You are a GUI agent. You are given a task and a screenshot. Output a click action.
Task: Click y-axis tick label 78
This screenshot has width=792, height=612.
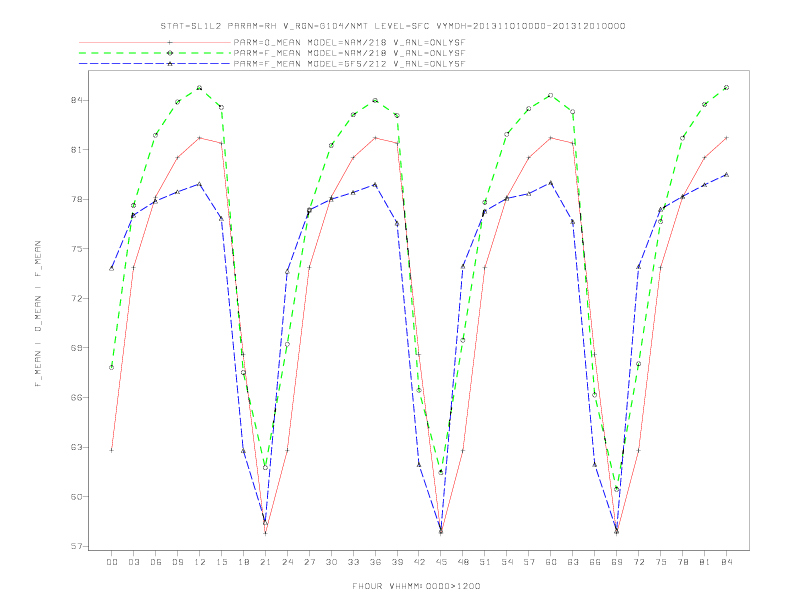point(76,199)
